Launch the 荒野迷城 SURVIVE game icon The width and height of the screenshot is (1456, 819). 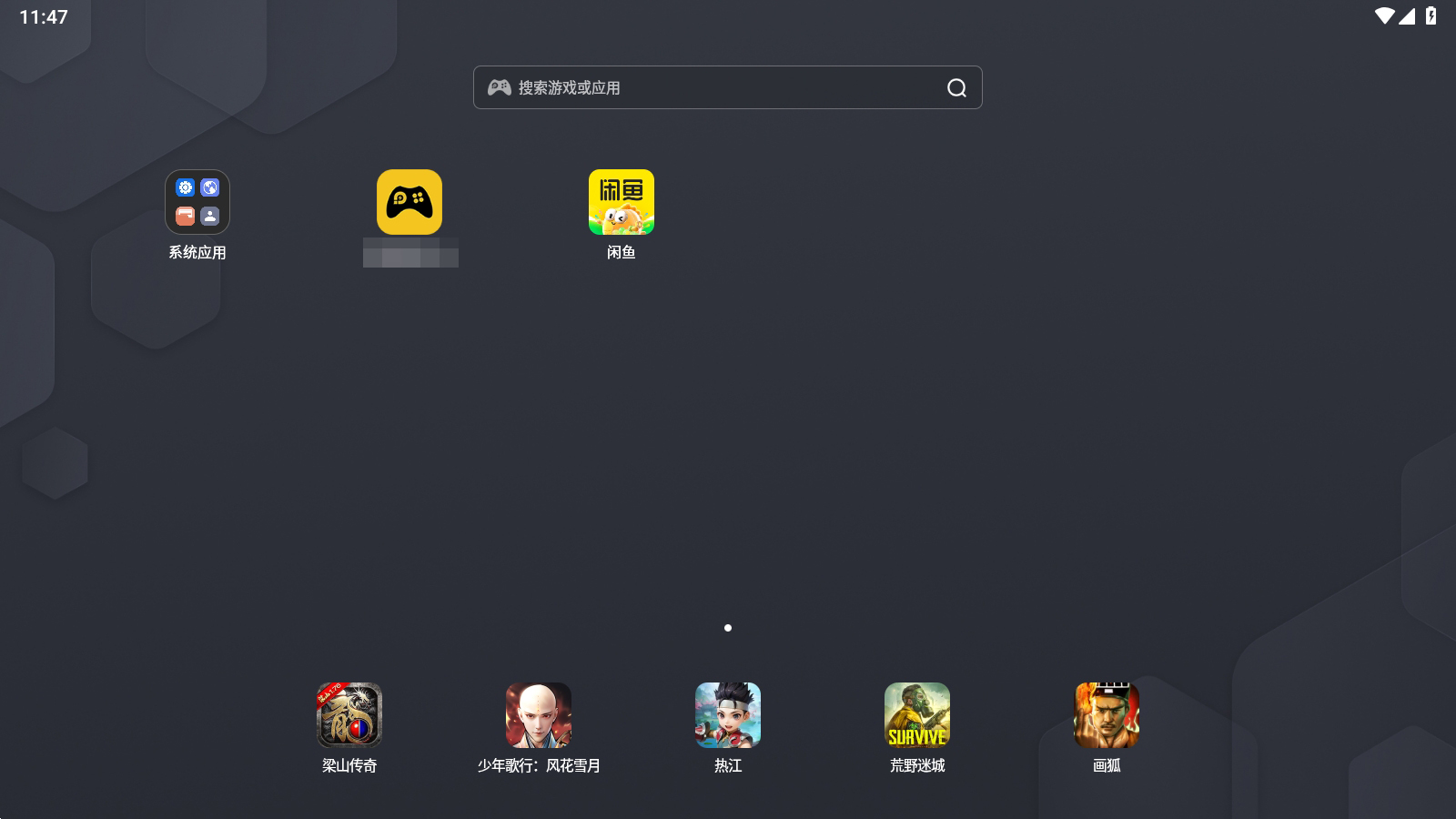(917, 715)
